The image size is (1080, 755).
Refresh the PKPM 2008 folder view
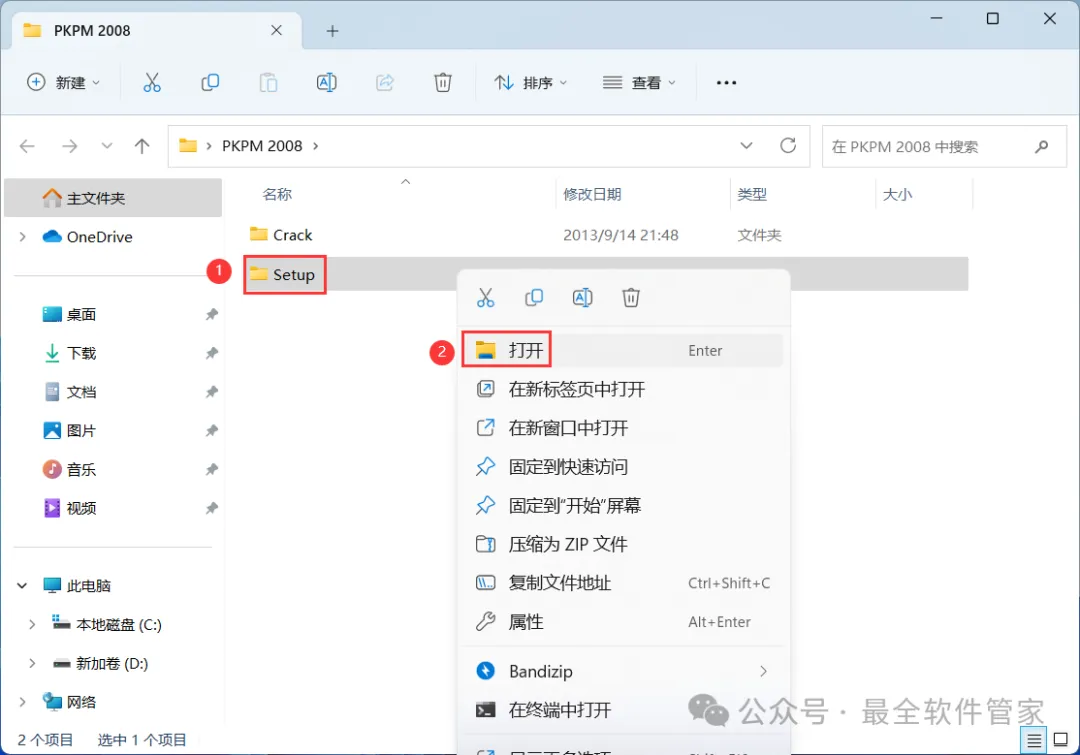[788, 145]
